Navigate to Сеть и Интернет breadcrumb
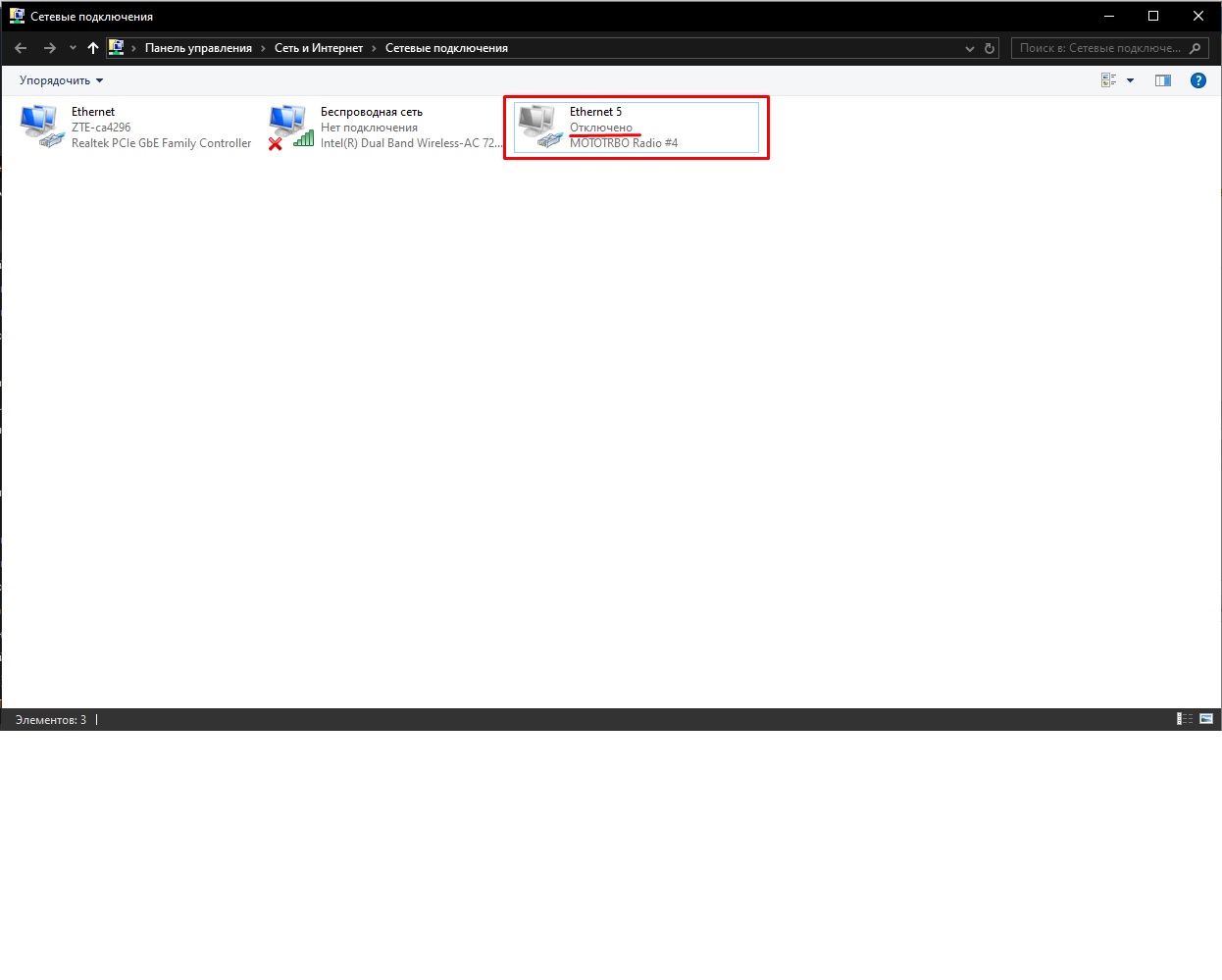The height and width of the screenshot is (980, 1222). [x=319, y=48]
